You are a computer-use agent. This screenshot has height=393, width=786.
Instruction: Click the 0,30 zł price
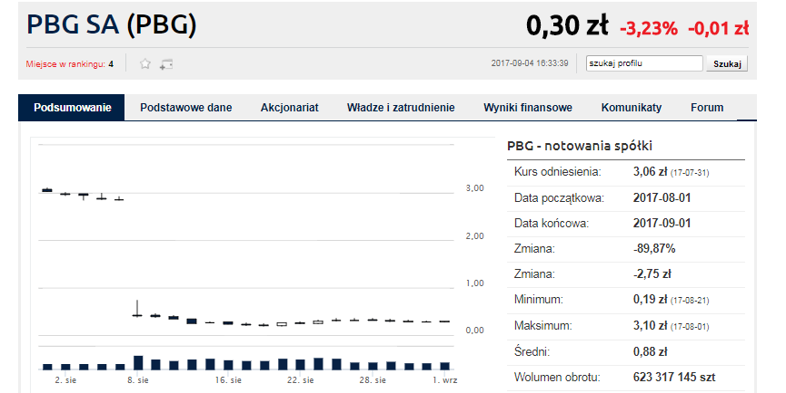point(567,25)
